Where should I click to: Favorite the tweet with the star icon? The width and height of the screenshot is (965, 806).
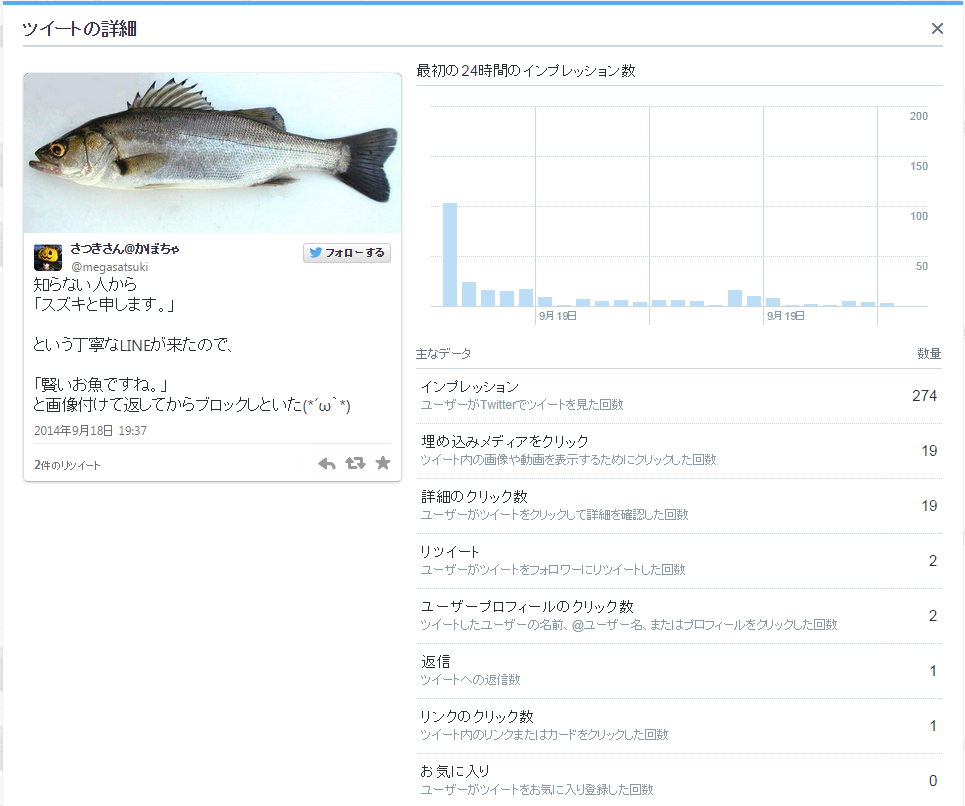[383, 463]
